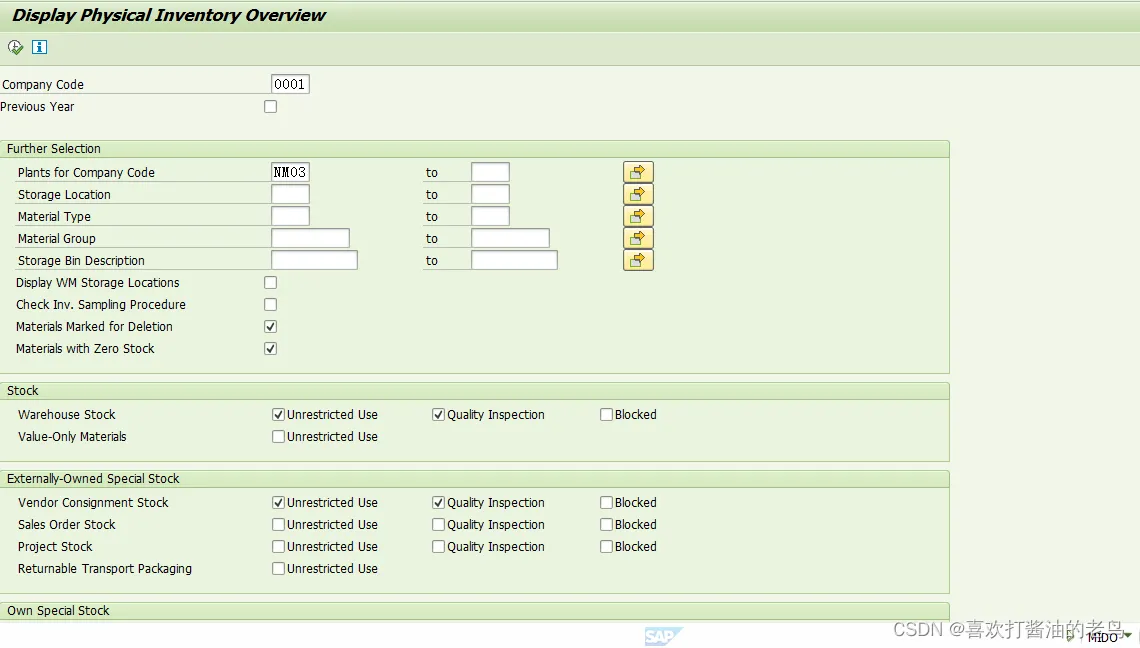Screen dimensions: 1140x648
Task: Check Warehouse Stock Blocked checkbox
Action: [606, 415]
